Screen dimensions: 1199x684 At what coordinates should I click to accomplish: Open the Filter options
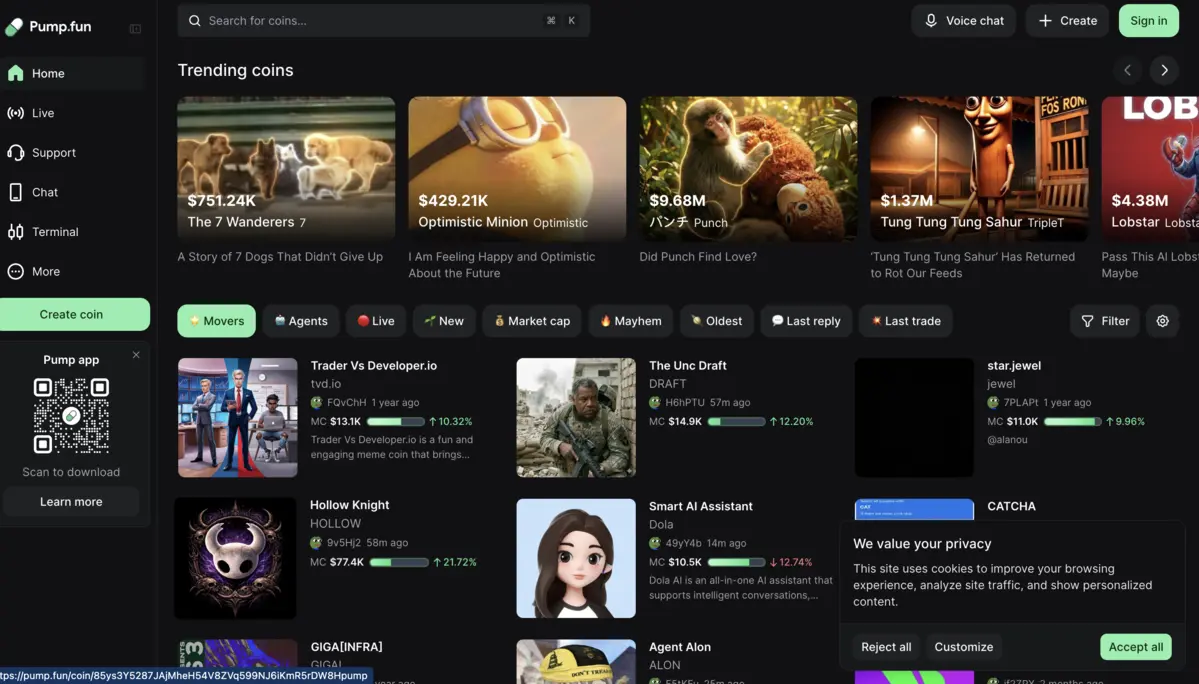pyautogui.click(x=1104, y=321)
